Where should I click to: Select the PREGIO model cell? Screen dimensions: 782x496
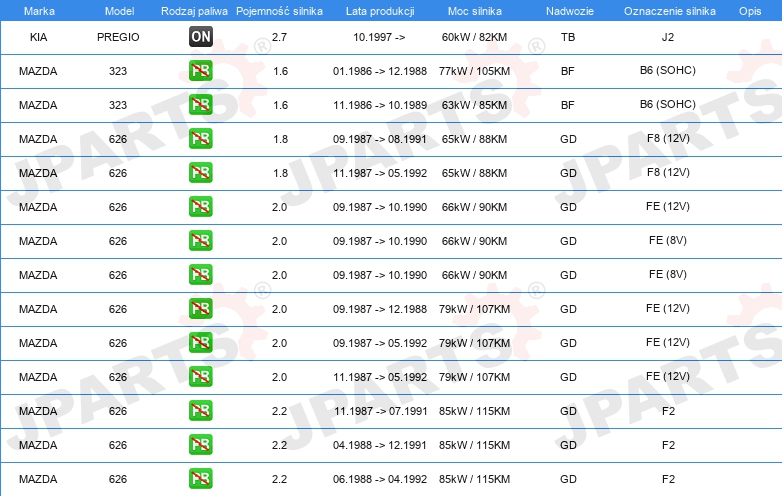tap(118, 37)
